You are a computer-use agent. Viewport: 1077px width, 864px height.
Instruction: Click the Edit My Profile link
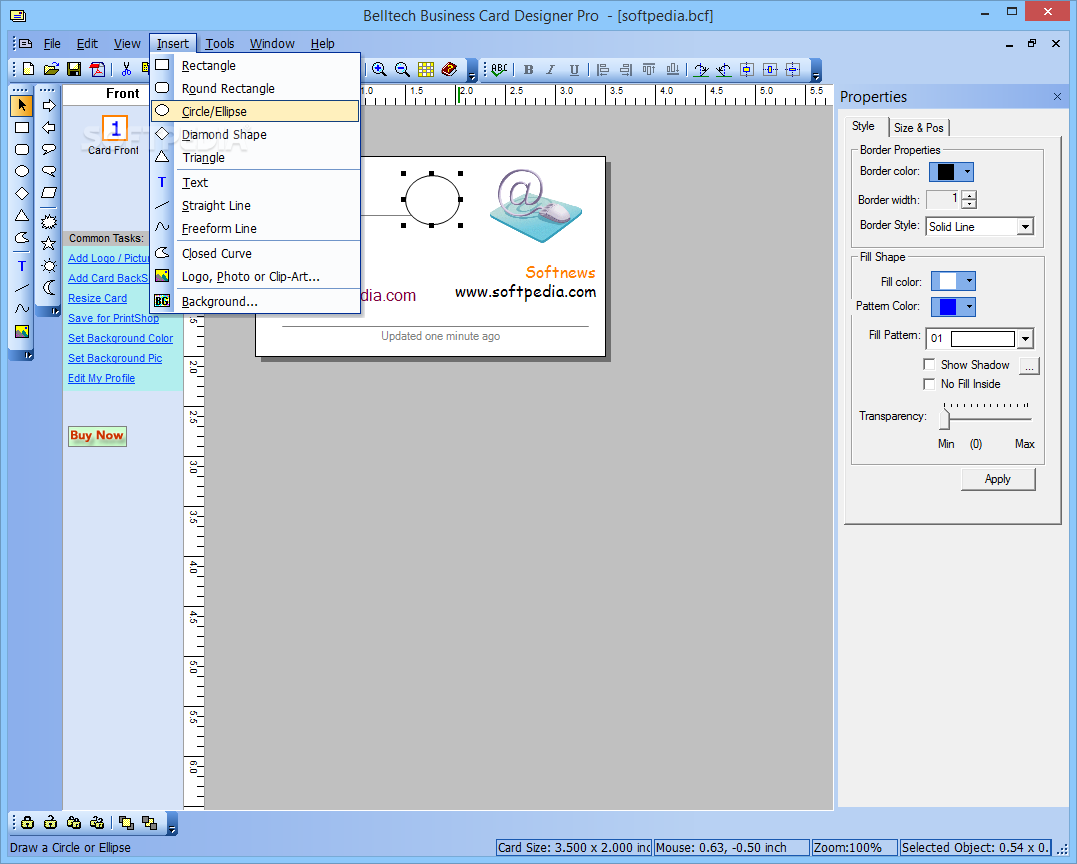pos(101,378)
